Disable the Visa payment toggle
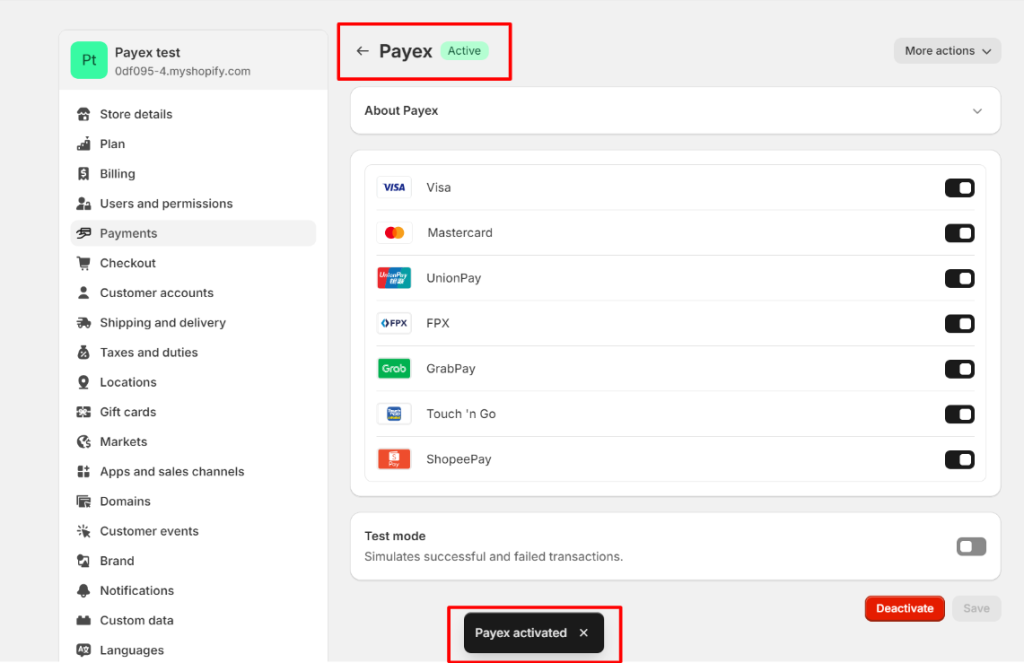Screen dimensions: 1024x663 point(959,187)
